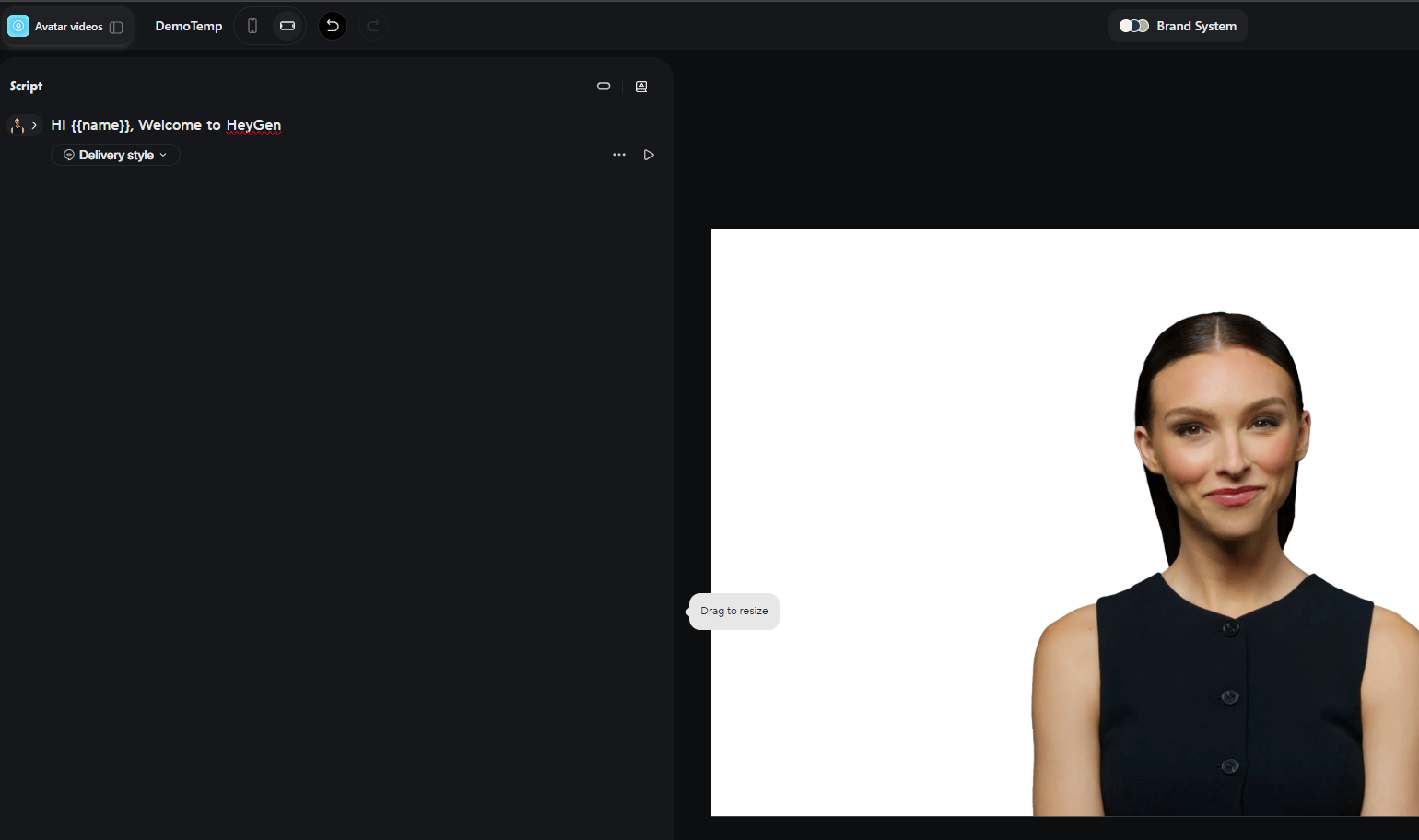Toggle the Brand System switch
The height and width of the screenshot is (840, 1419).
point(1134,26)
